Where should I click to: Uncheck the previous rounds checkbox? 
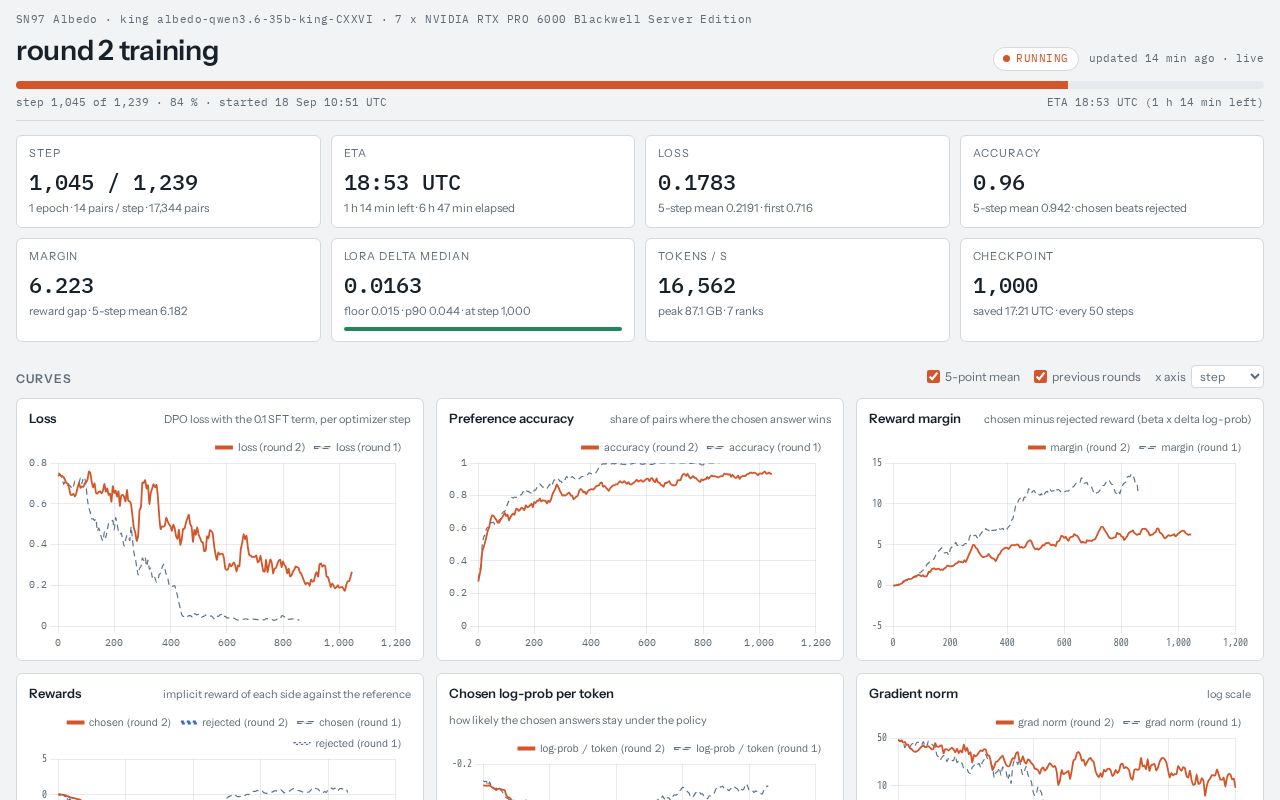click(1041, 377)
